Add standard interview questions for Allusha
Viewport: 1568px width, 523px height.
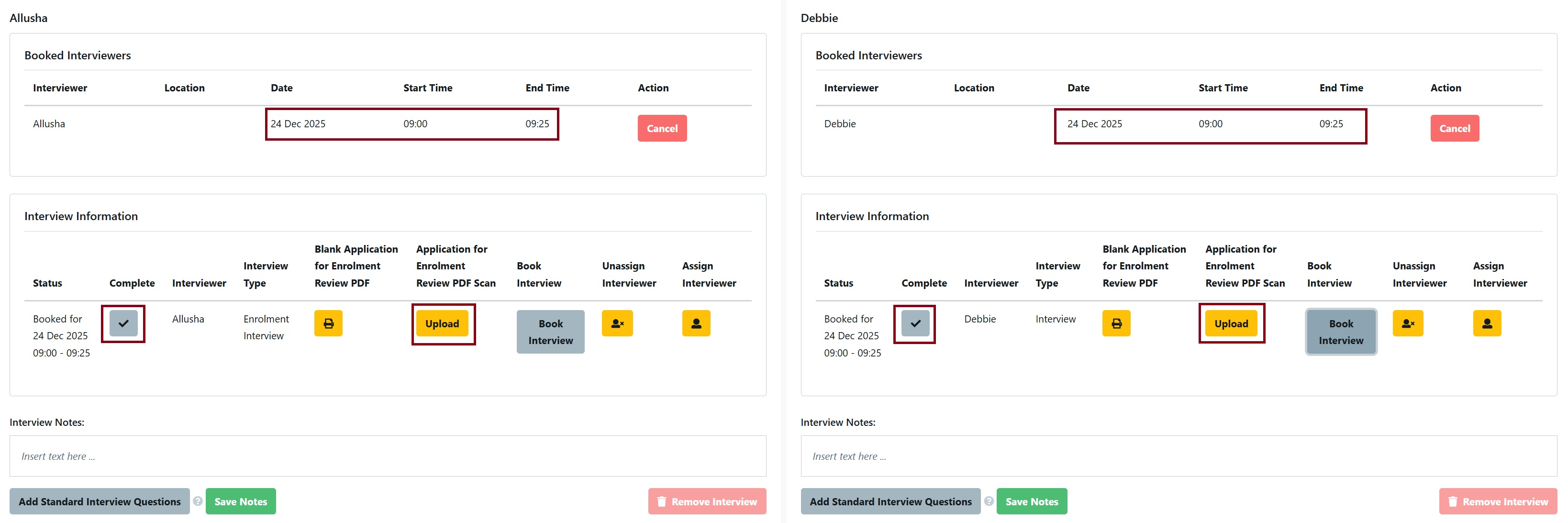click(x=99, y=501)
